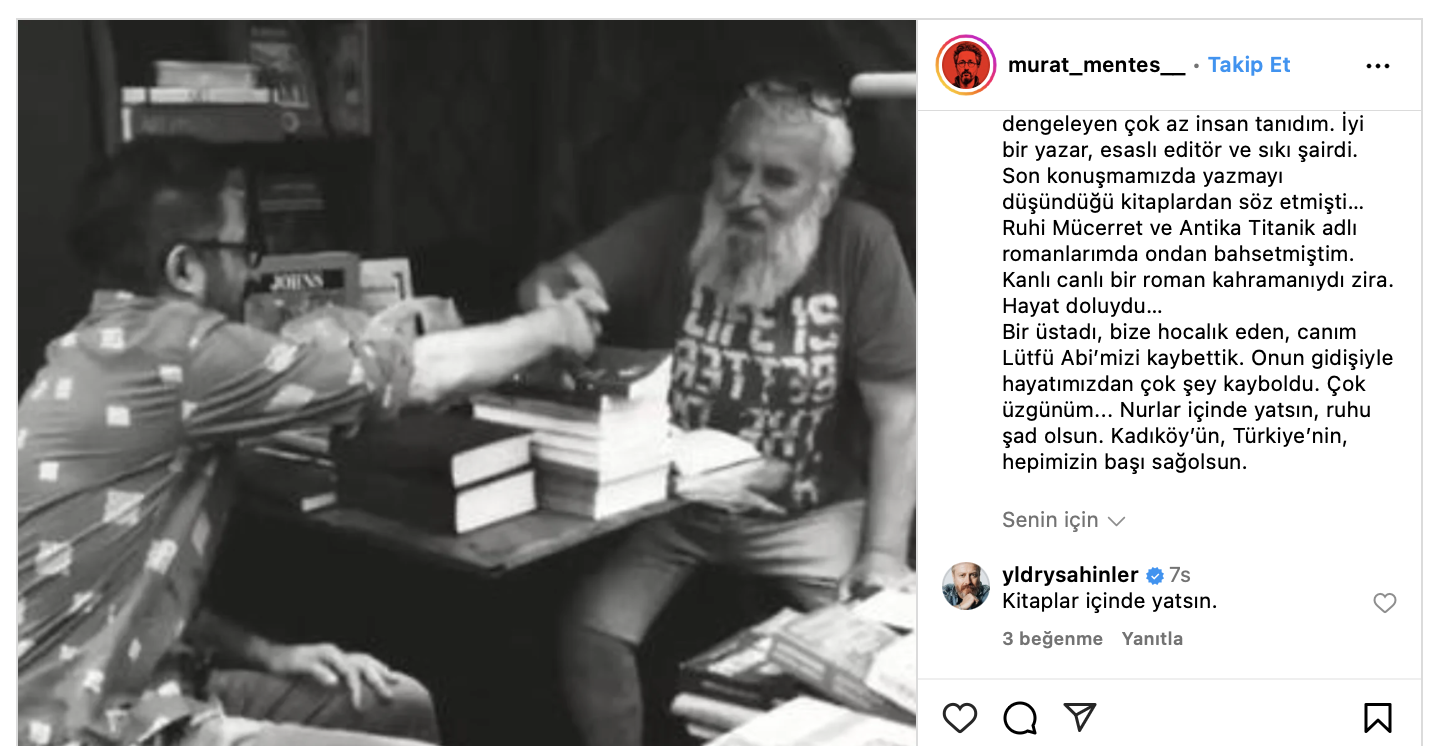Click the 7s comment timestamp
The width and height of the screenshot is (1430, 746).
(1180, 575)
